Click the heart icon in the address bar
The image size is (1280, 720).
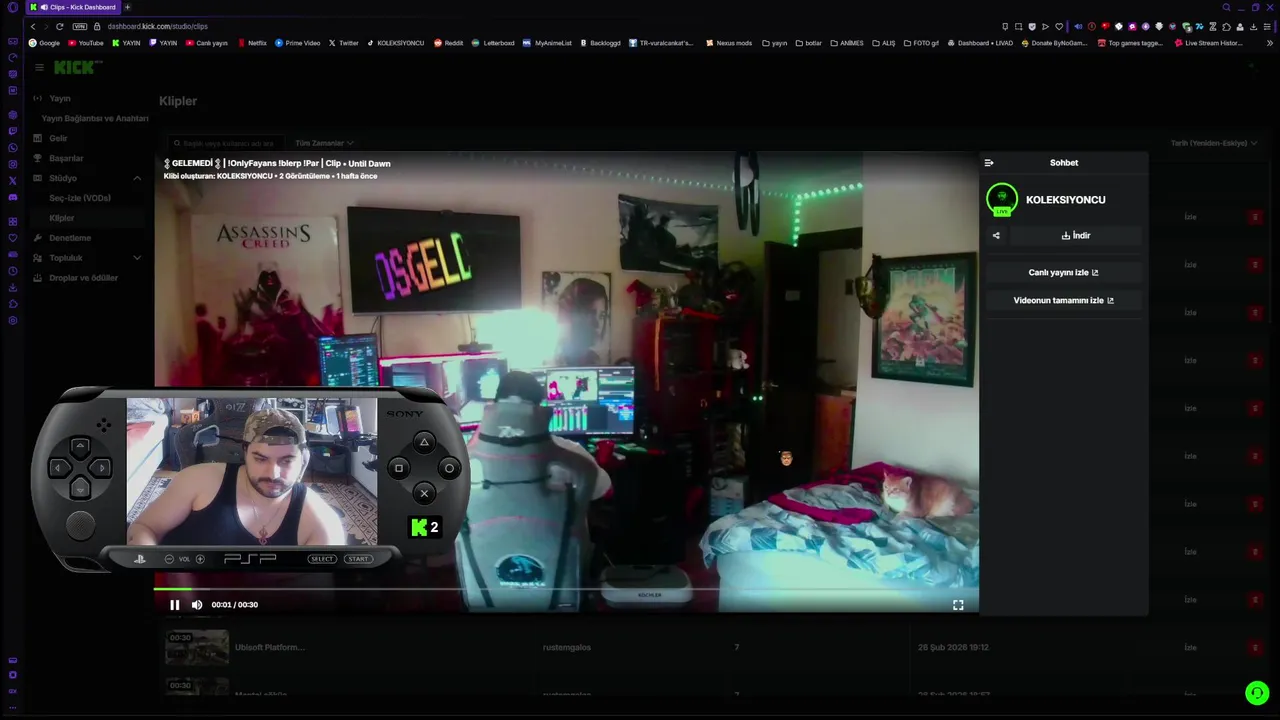pos(1059,26)
